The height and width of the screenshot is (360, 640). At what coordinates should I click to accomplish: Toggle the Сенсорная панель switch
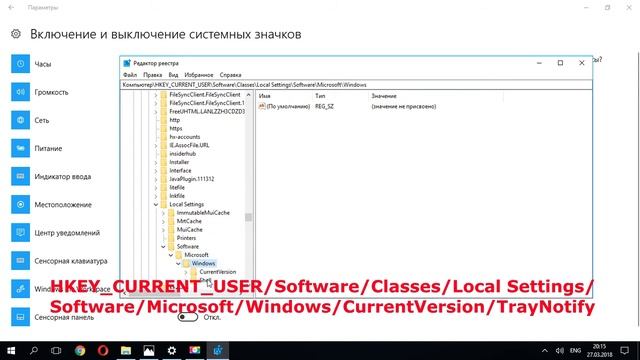pyautogui.click(x=188, y=317)
